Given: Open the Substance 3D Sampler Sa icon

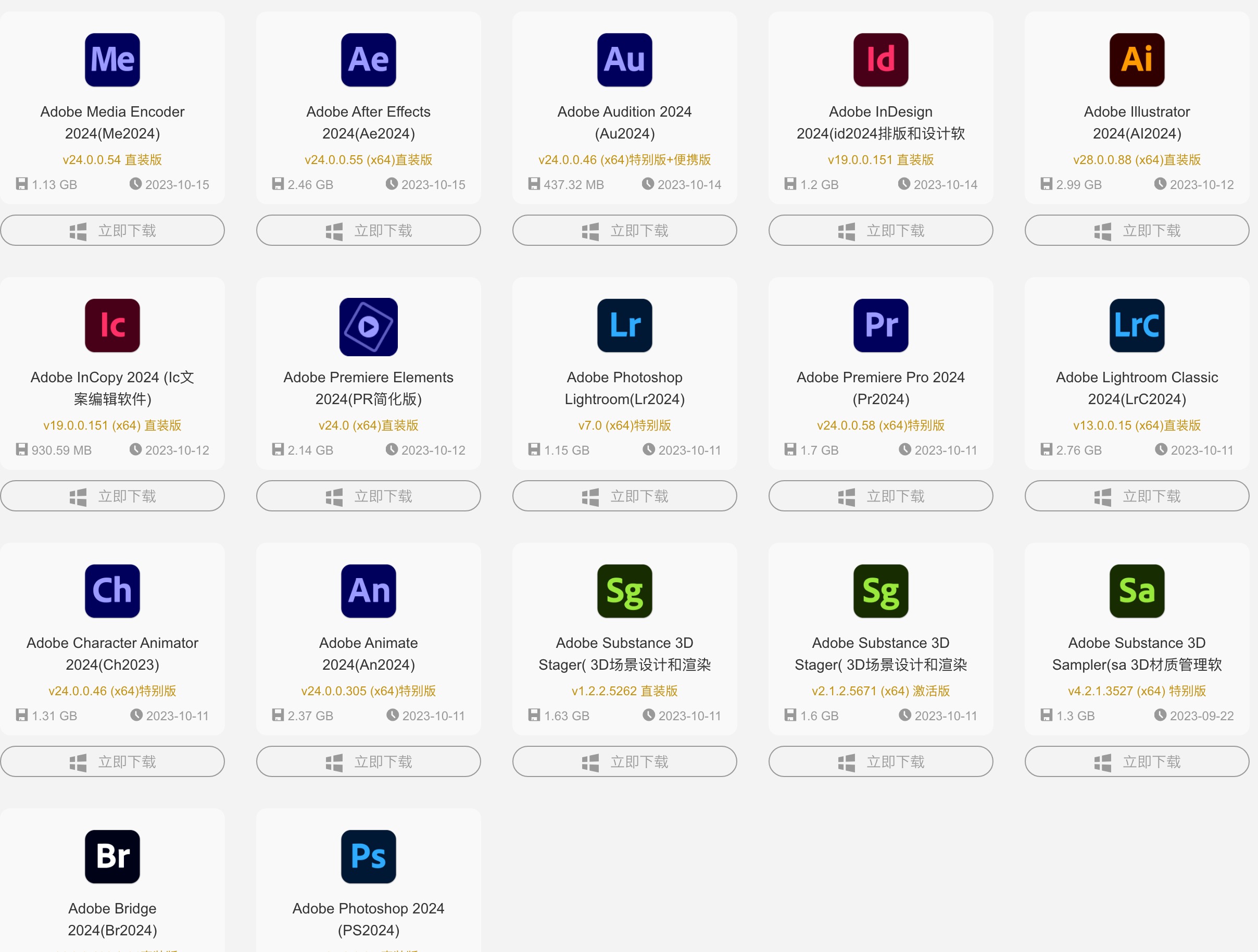Looking at the screenshot, I should (1137, 591).
